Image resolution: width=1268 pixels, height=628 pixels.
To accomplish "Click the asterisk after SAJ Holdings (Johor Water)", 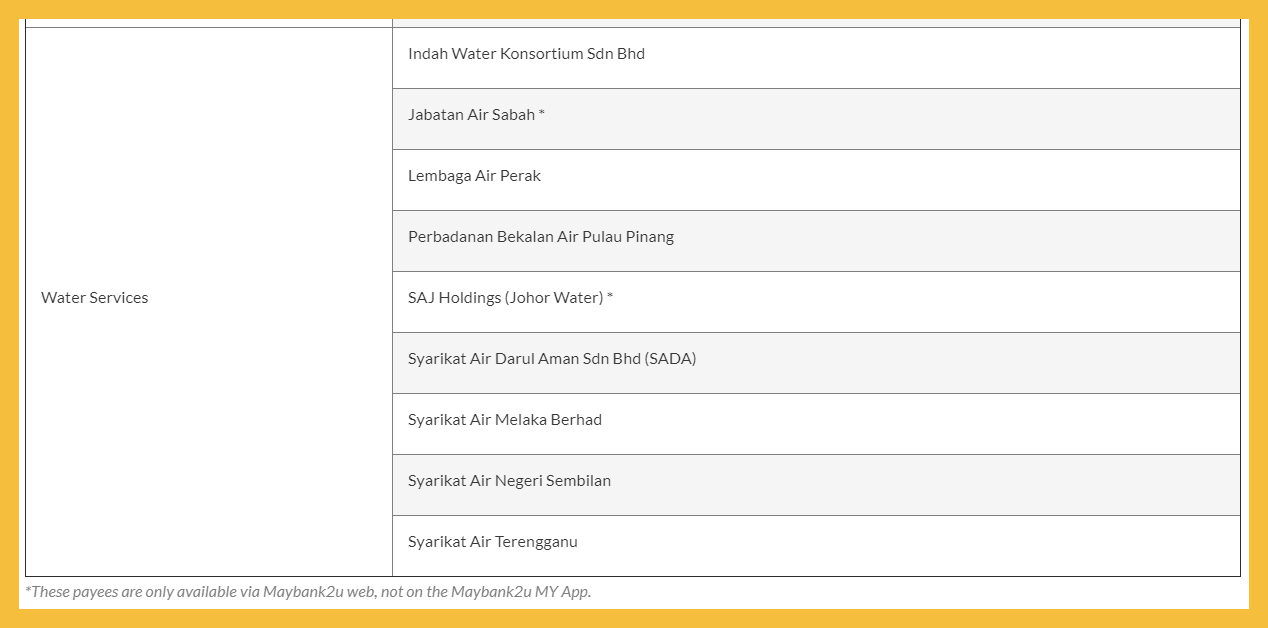I will 610,297.
